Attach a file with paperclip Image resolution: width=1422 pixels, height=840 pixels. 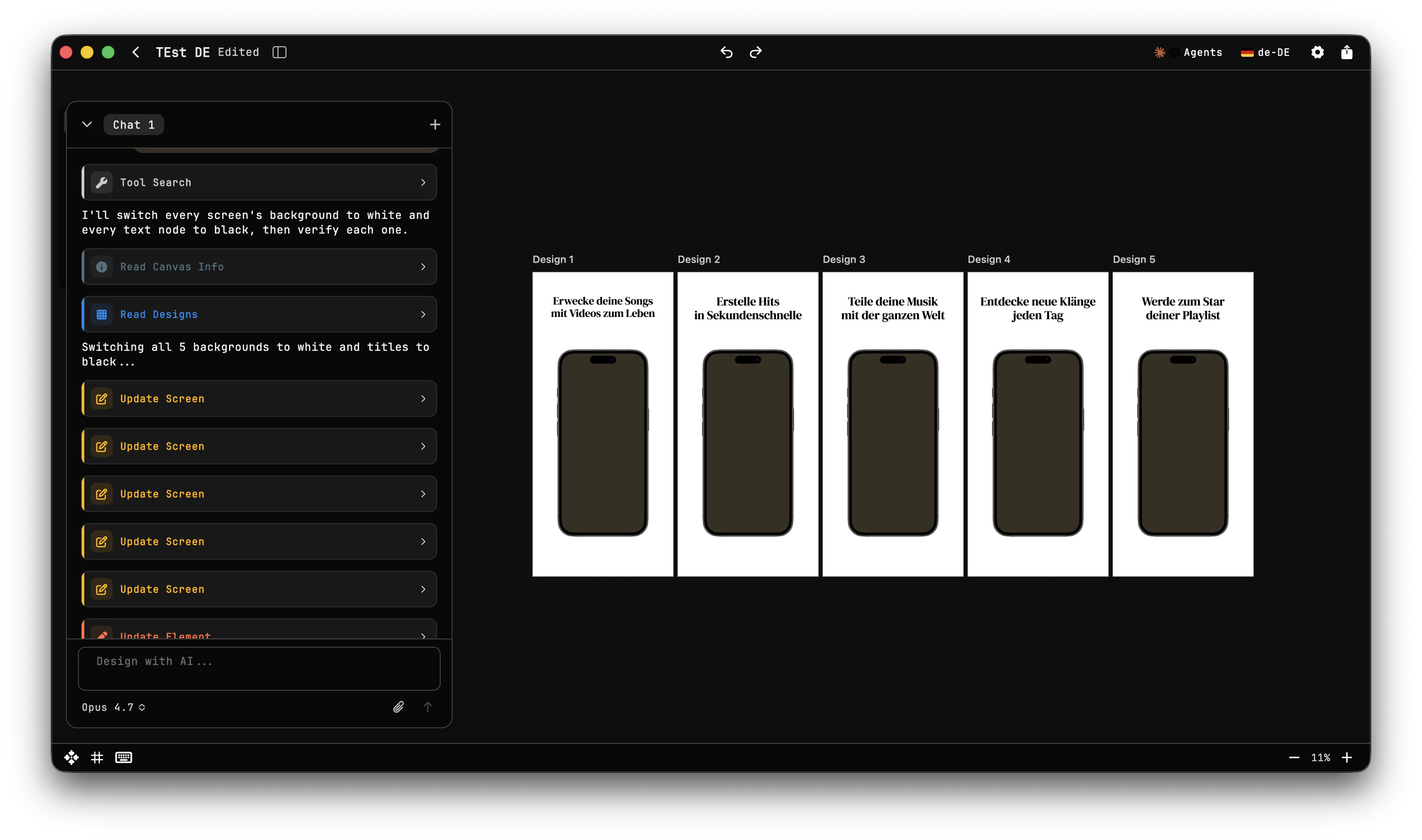point(399,706)
